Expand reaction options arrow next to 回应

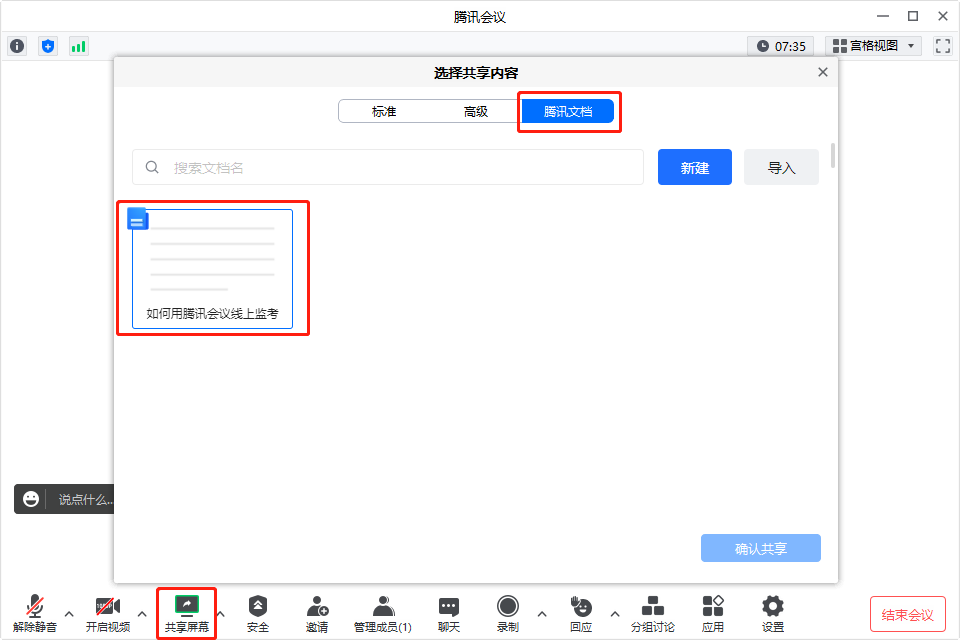(615, 614)
